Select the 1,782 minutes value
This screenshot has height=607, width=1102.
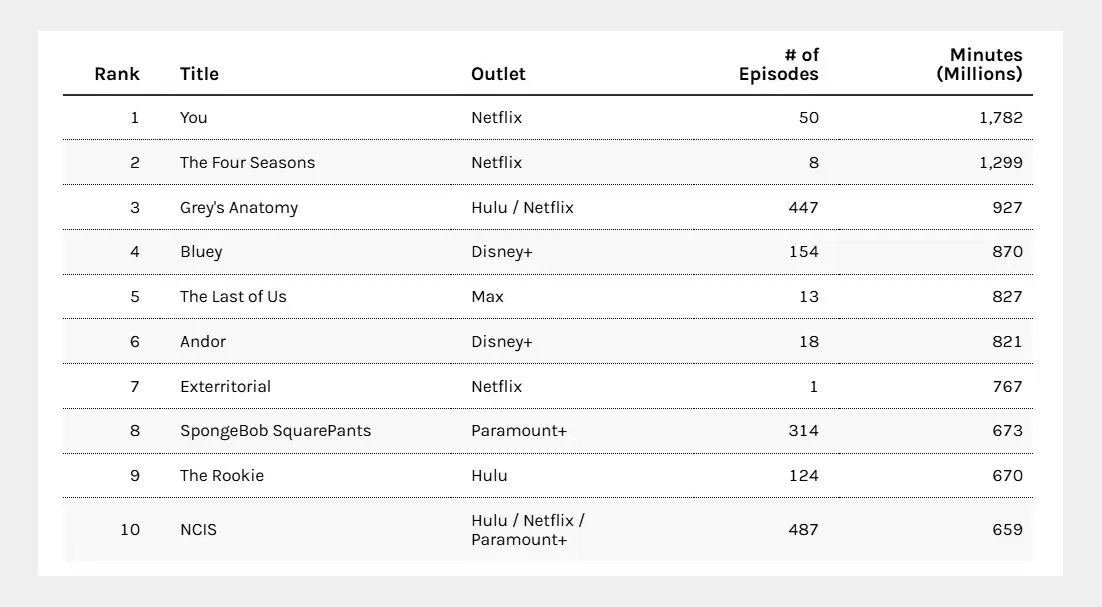1001,117
